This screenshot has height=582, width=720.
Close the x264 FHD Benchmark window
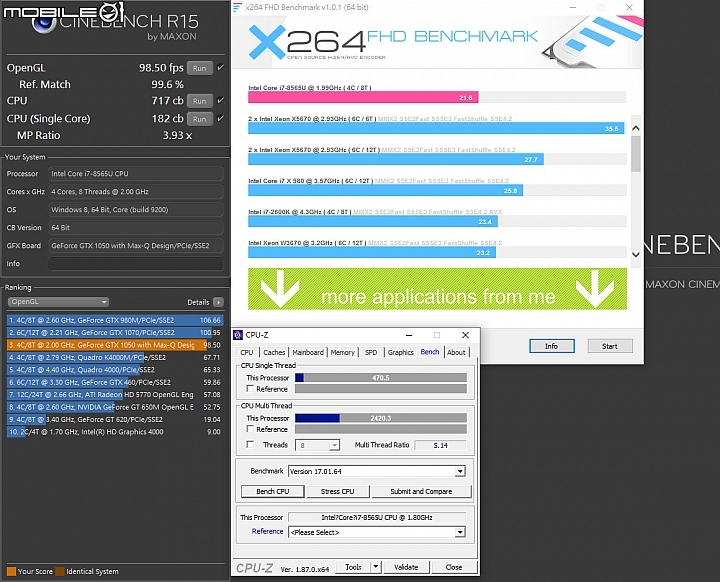click(630, 7)
